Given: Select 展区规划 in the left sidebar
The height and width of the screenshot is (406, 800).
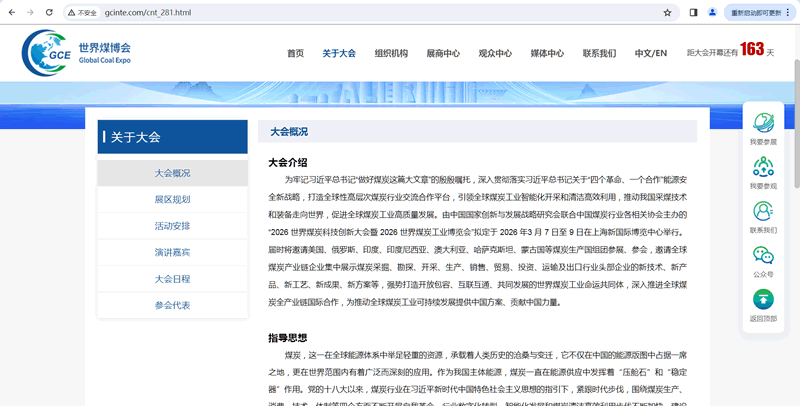Looking at the screenshot, I should (x=172, y=199).
